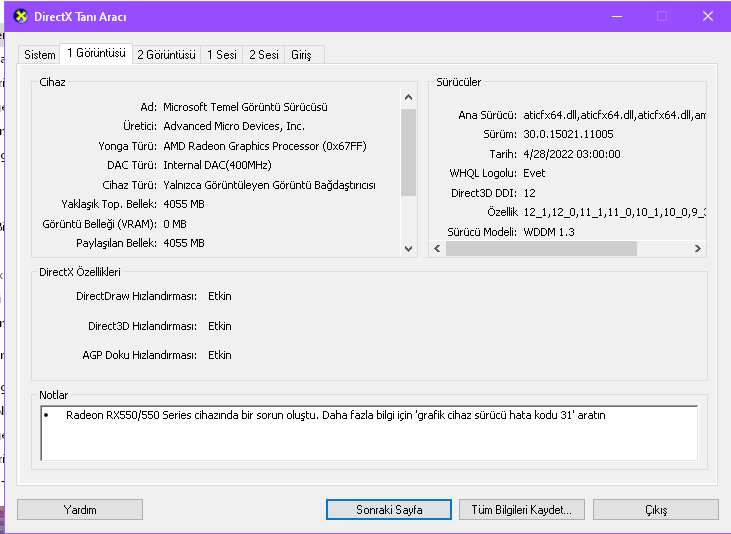The image size is (731, 534).
Task: Click the 'Görüntü Belleği (VRAM):' label
Action: click(x=99, y=224)
